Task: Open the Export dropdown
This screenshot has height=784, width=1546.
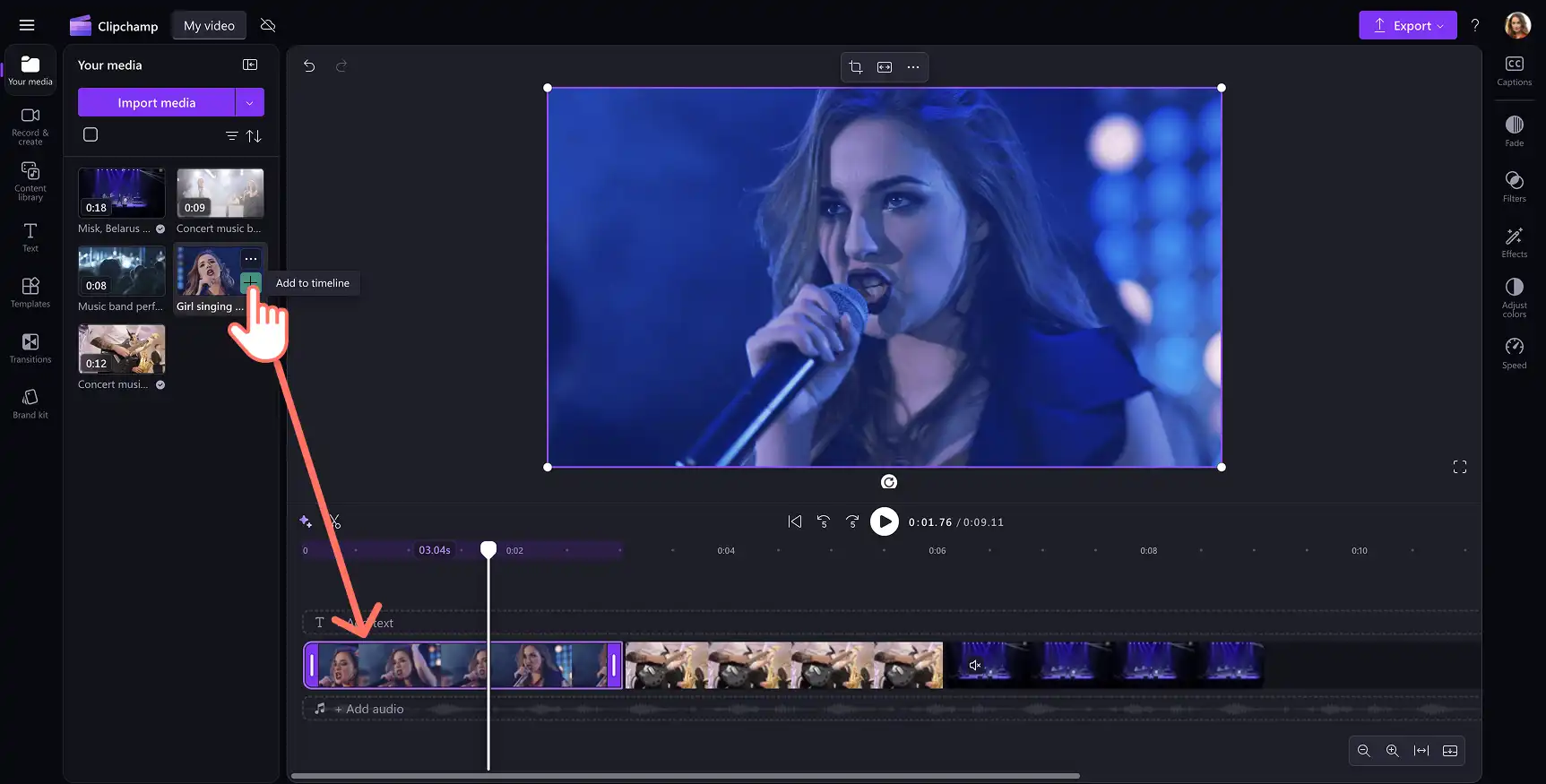Action: pyautogui.click(x=1408, y=25)
